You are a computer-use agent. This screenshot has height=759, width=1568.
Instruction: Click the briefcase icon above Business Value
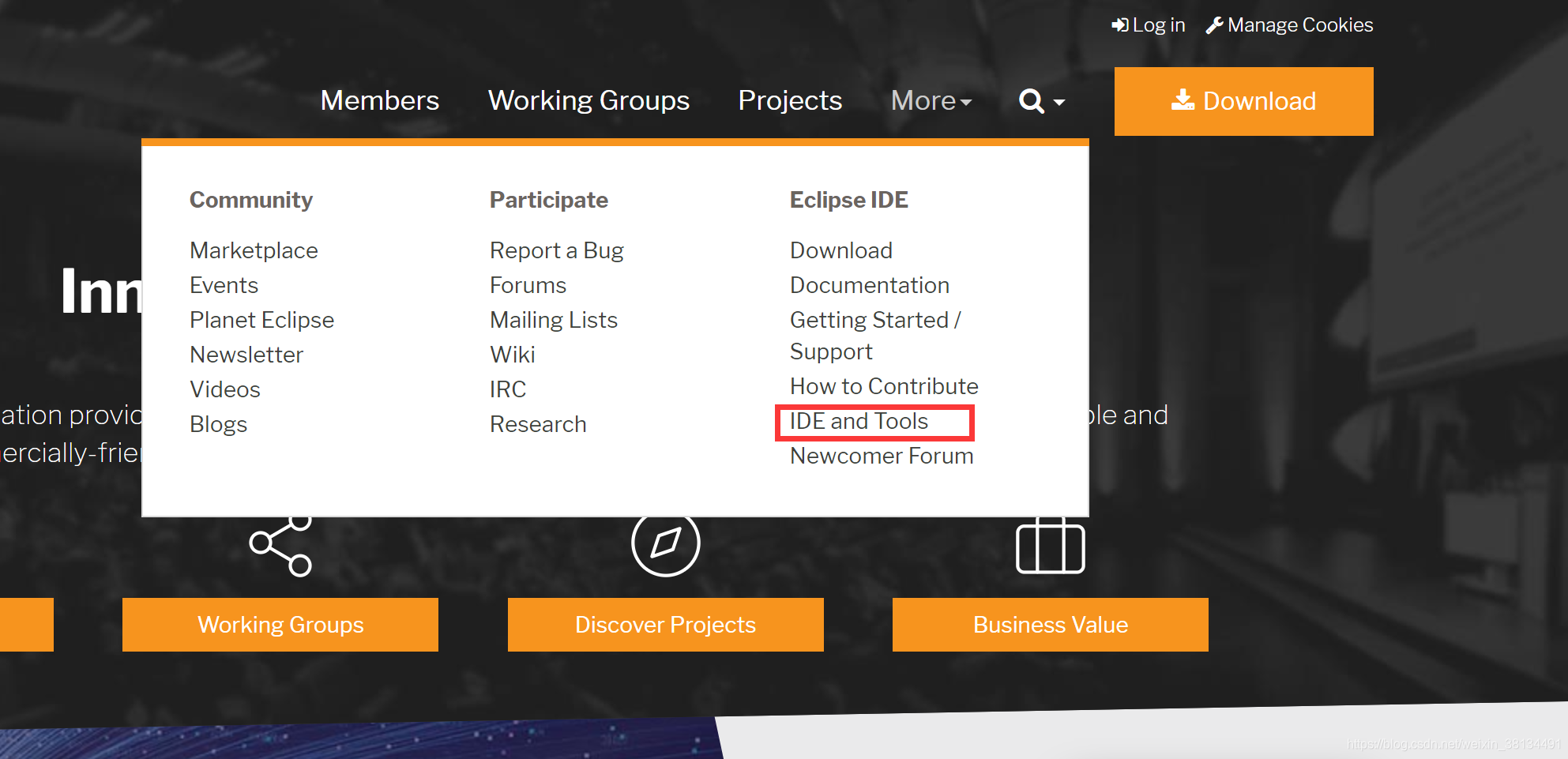tap(1050, 546)
